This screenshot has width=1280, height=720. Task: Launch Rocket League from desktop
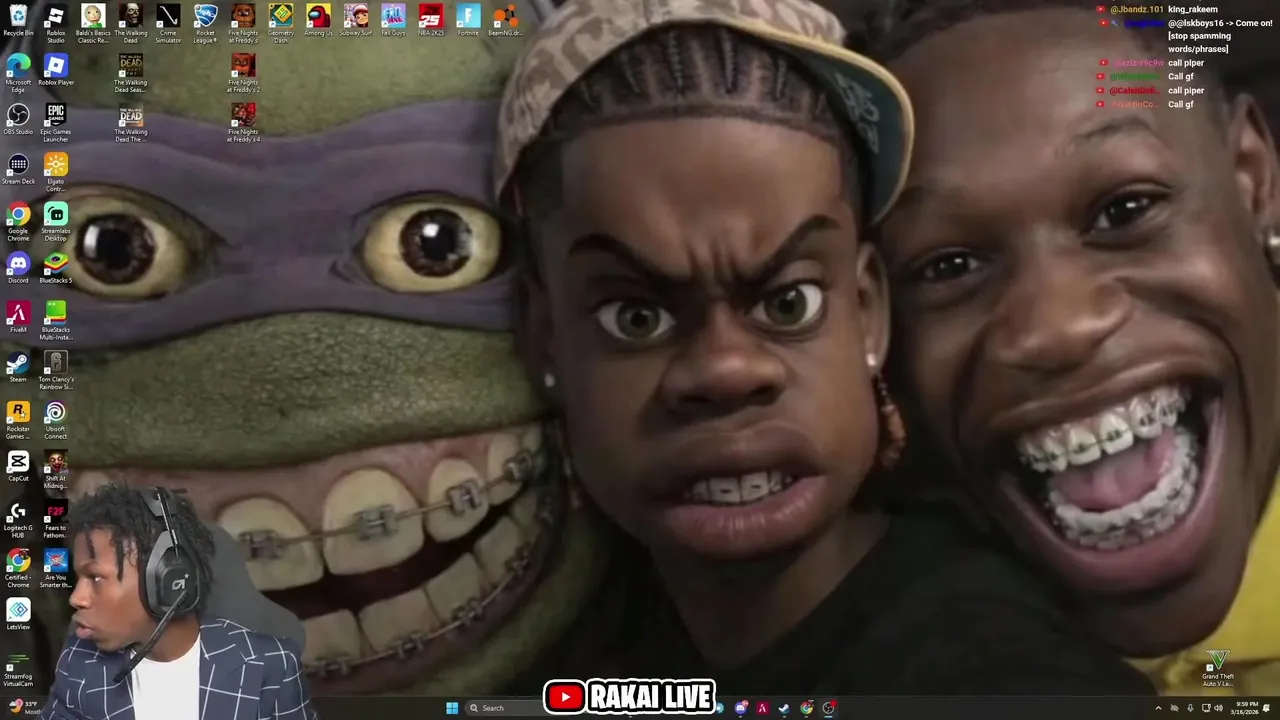coord(205,24)
